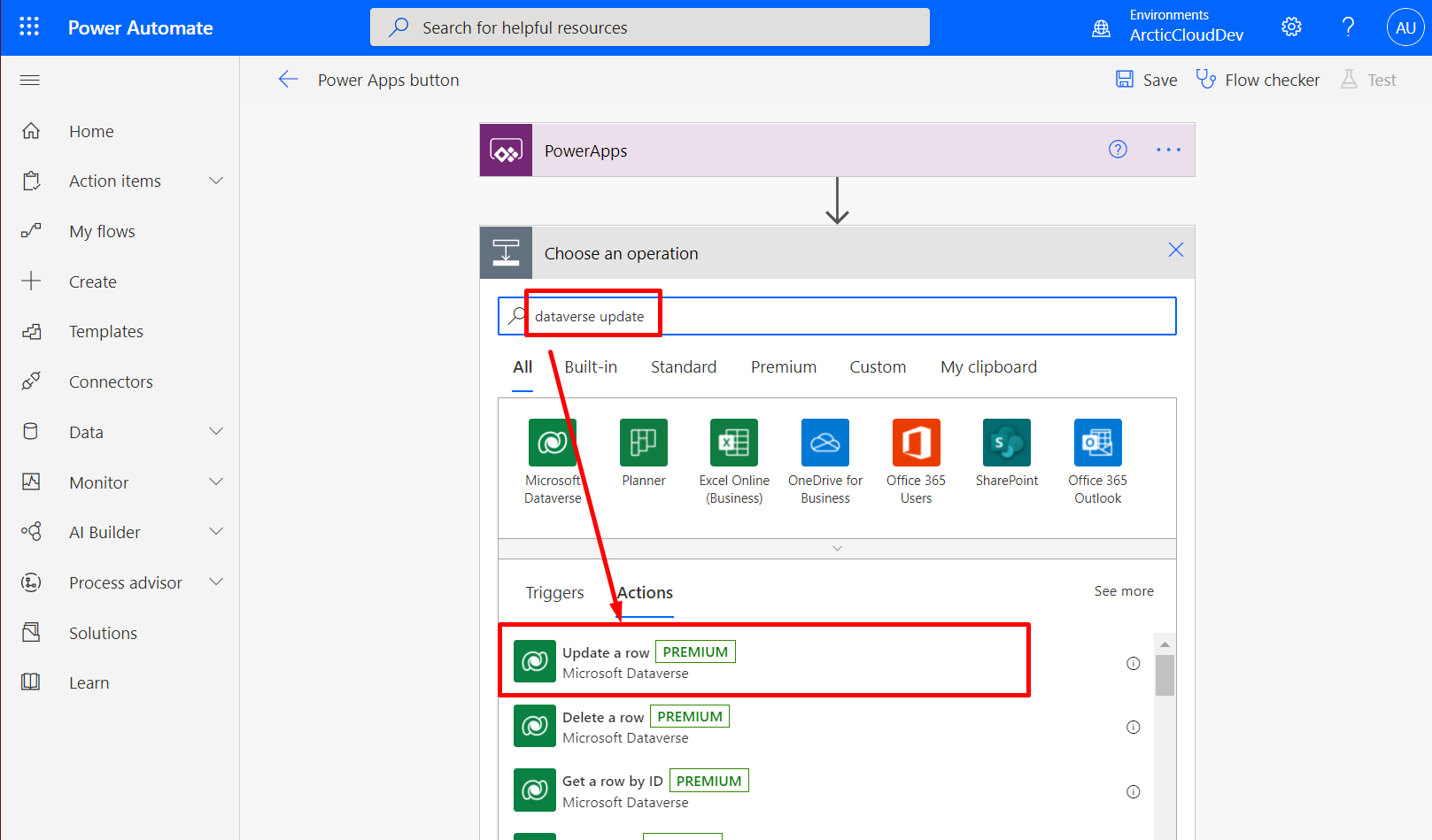Open Create in the sidebar
The image size is (1432, 840).
point(93,281)
